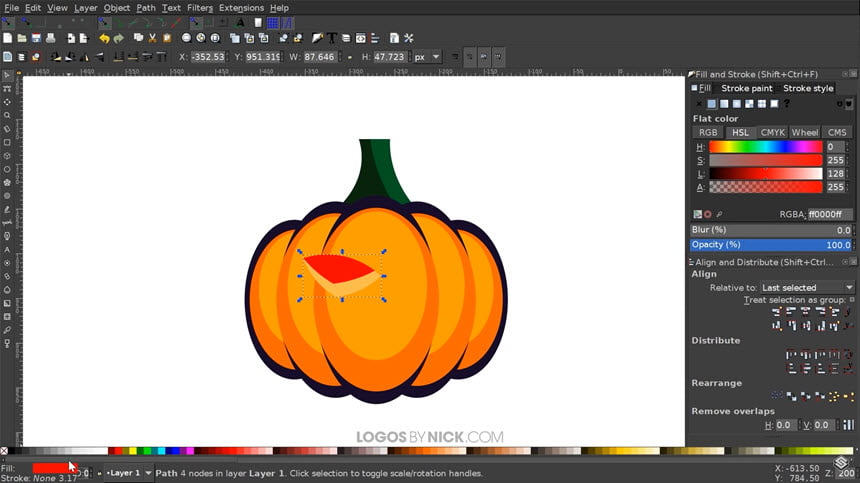Click the remove-color X at palette start
This screenshot has width=860, height=483.
(4, 451)
